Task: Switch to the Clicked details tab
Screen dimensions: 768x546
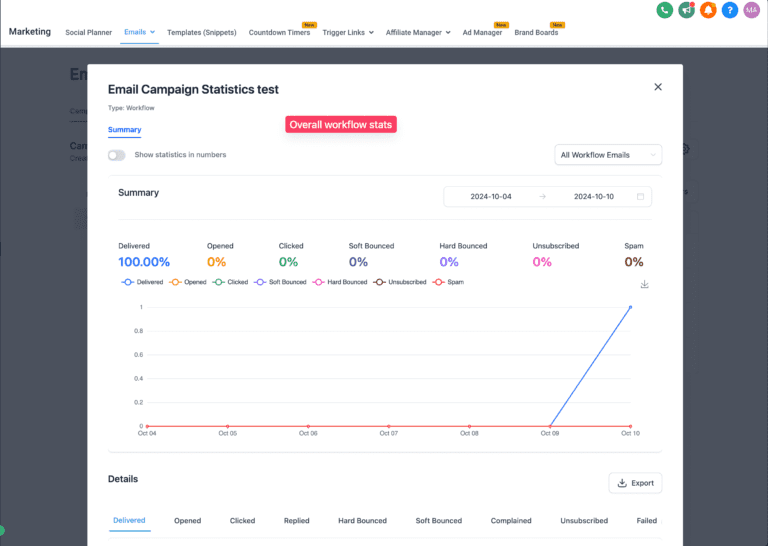Action: (242, 521)
